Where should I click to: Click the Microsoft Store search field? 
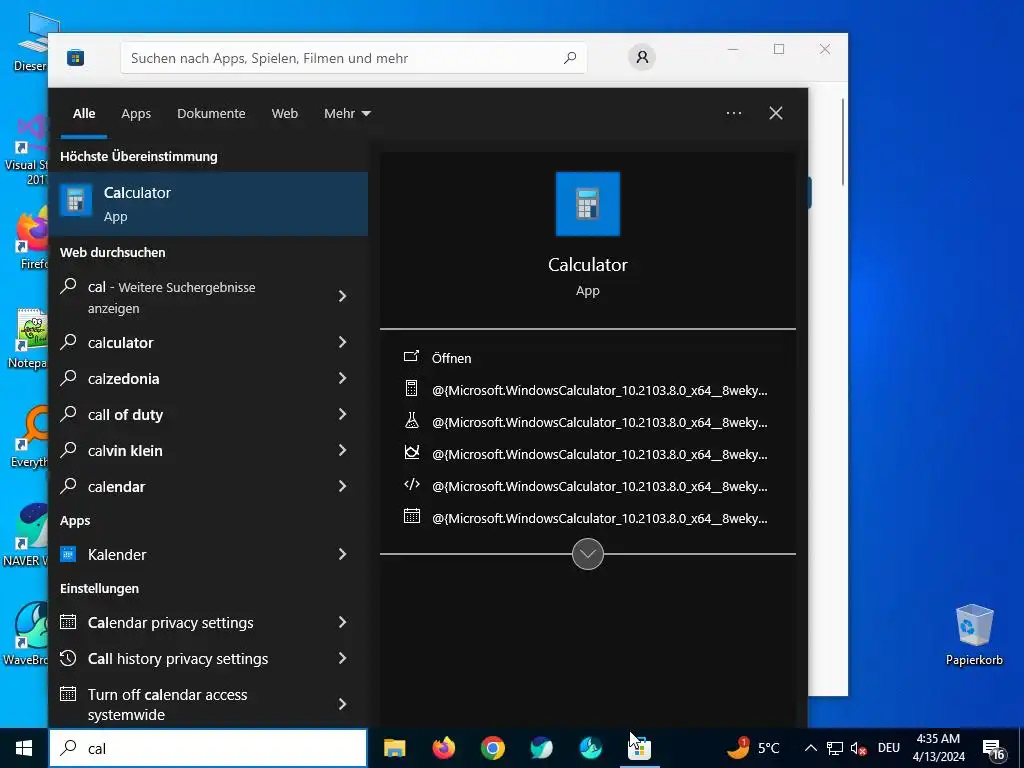(x=353, y=57)
